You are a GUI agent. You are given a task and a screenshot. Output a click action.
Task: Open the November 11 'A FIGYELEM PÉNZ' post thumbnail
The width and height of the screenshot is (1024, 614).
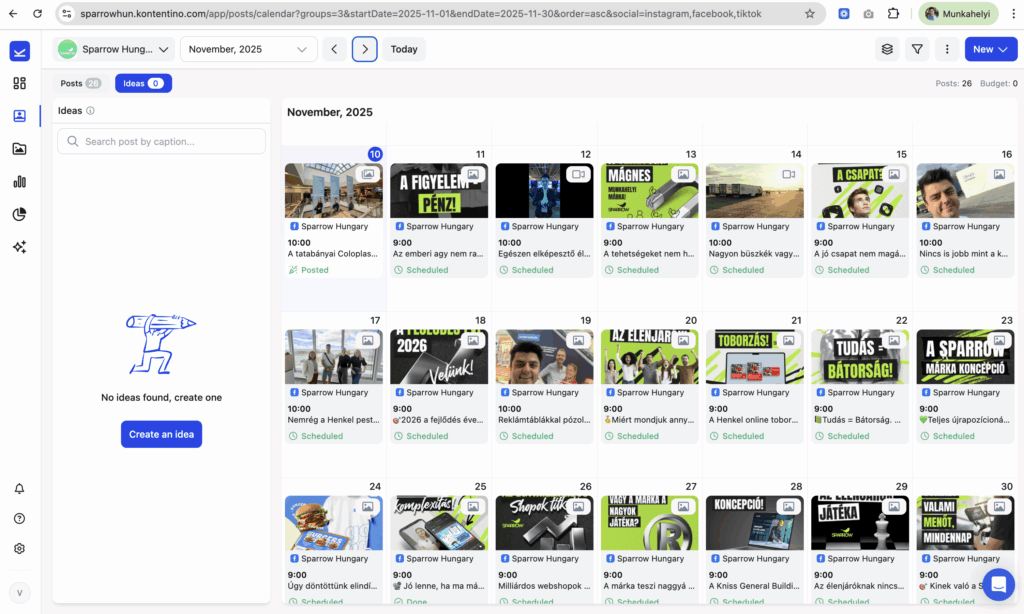click(439, 190)
